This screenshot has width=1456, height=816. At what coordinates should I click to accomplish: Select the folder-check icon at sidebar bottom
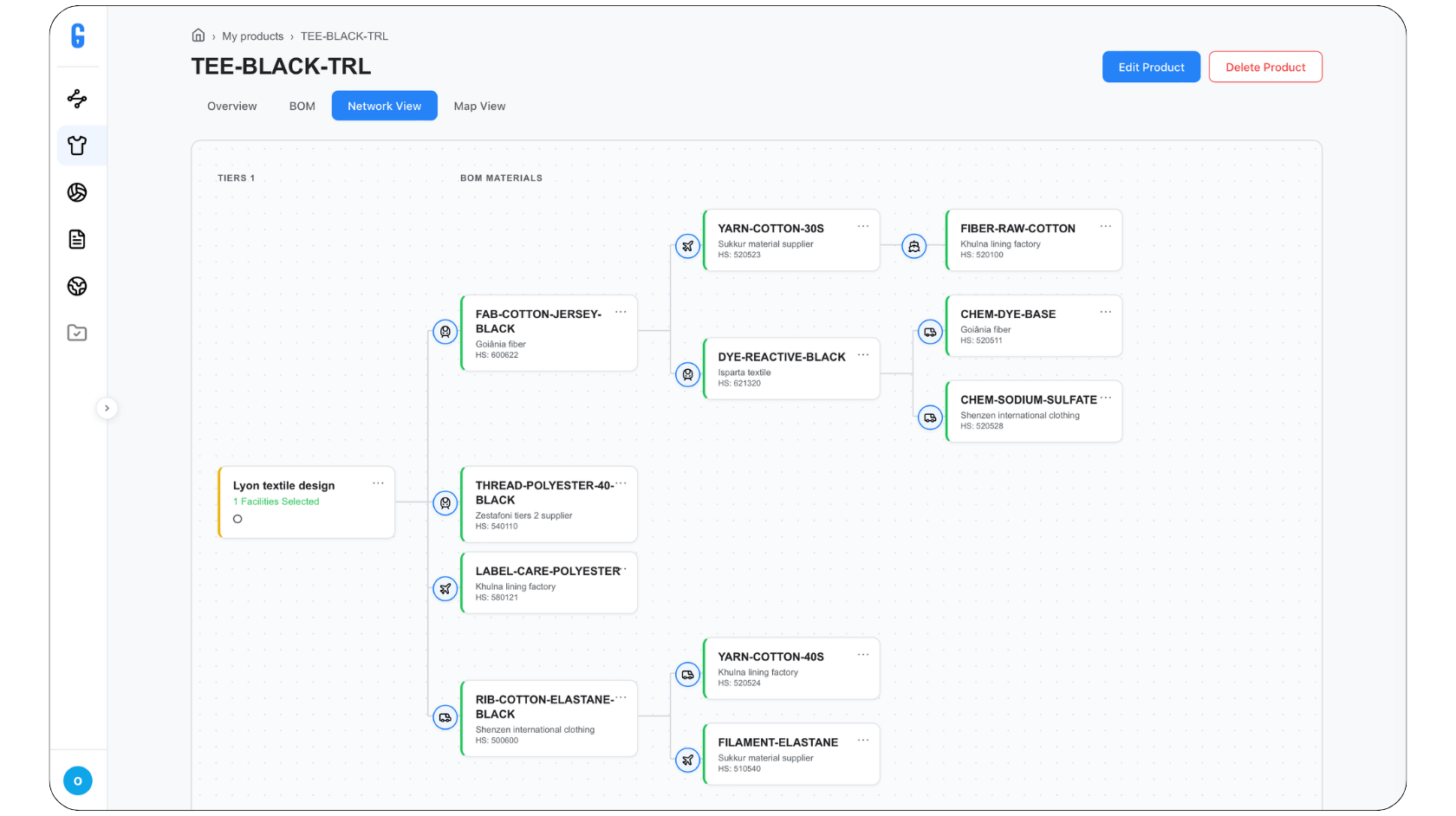coord(77,333)
